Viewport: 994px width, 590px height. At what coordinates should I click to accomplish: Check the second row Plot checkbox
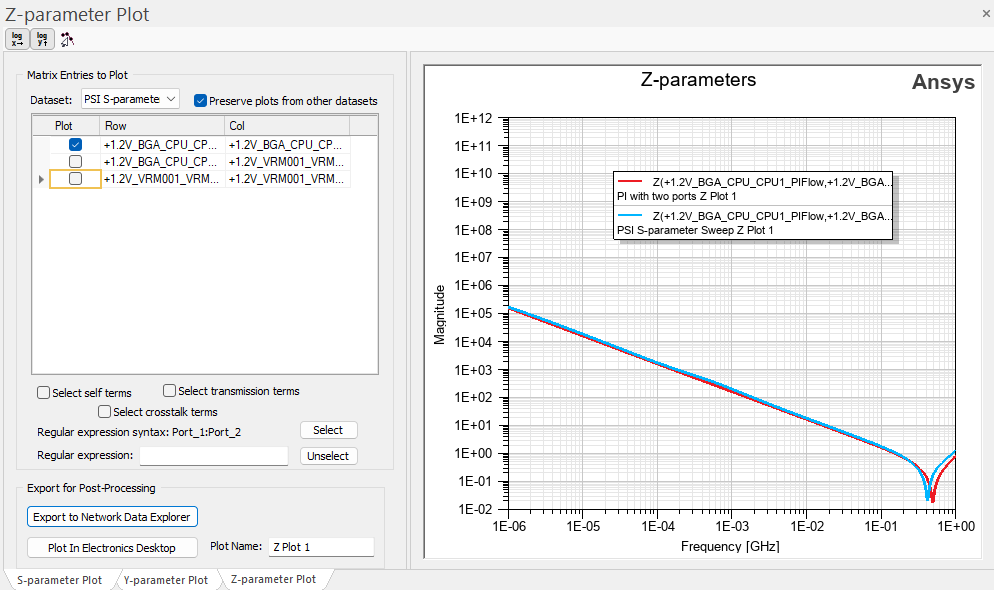pyautogui.click(x=75, y=161)
